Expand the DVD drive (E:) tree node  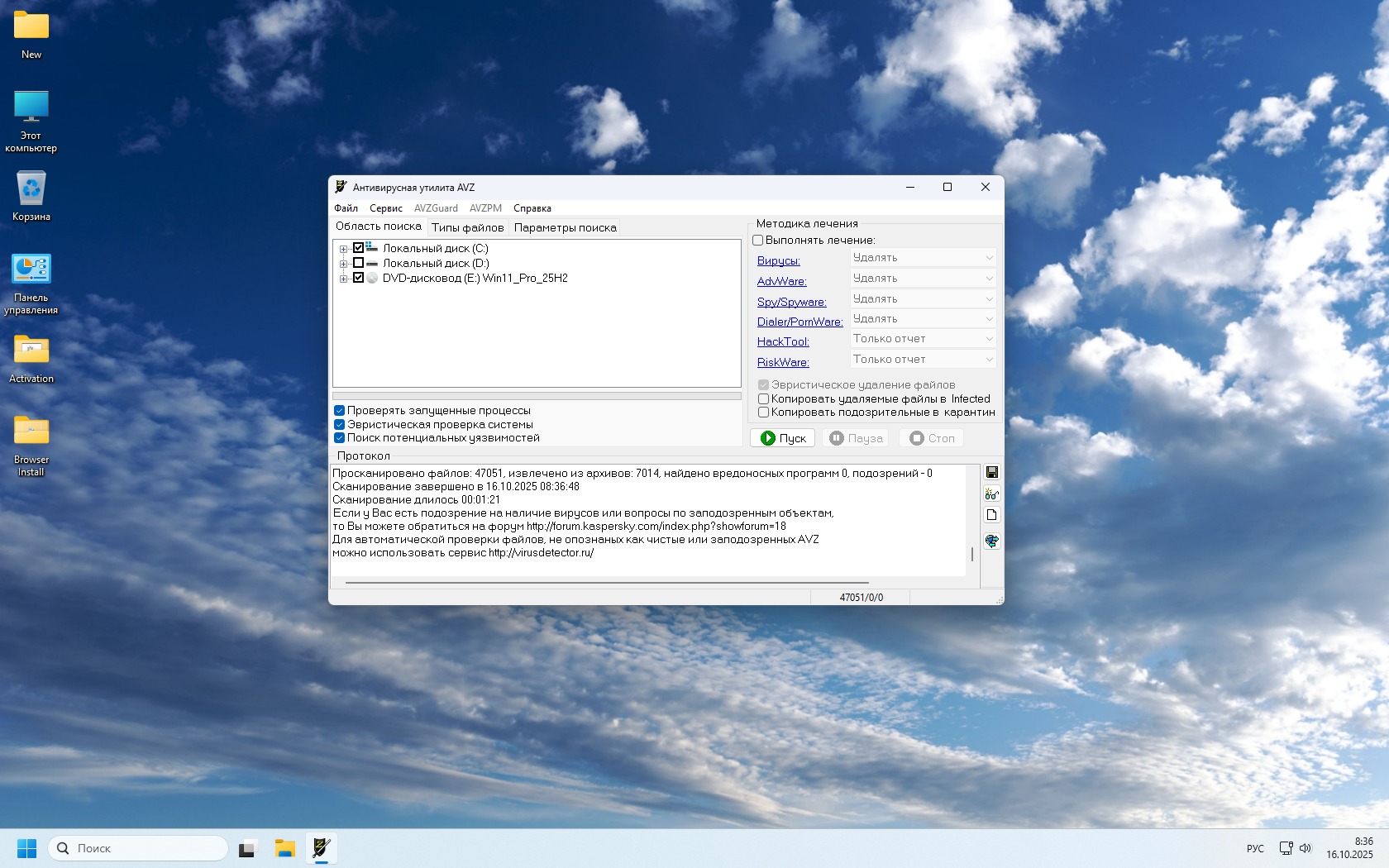click(x=343, y=279)
